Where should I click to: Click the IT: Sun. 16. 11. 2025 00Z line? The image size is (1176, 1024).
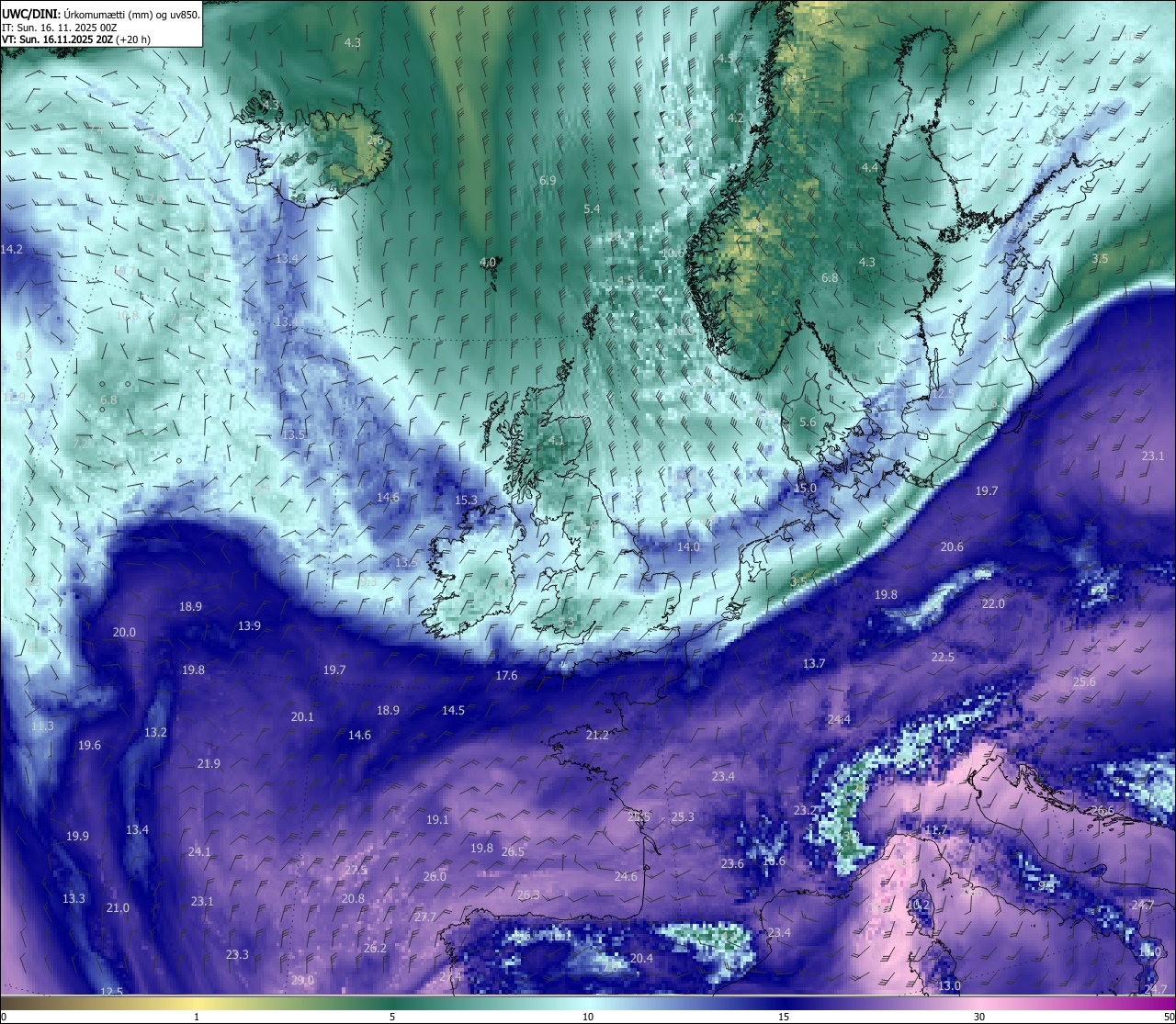click(60, 28)
